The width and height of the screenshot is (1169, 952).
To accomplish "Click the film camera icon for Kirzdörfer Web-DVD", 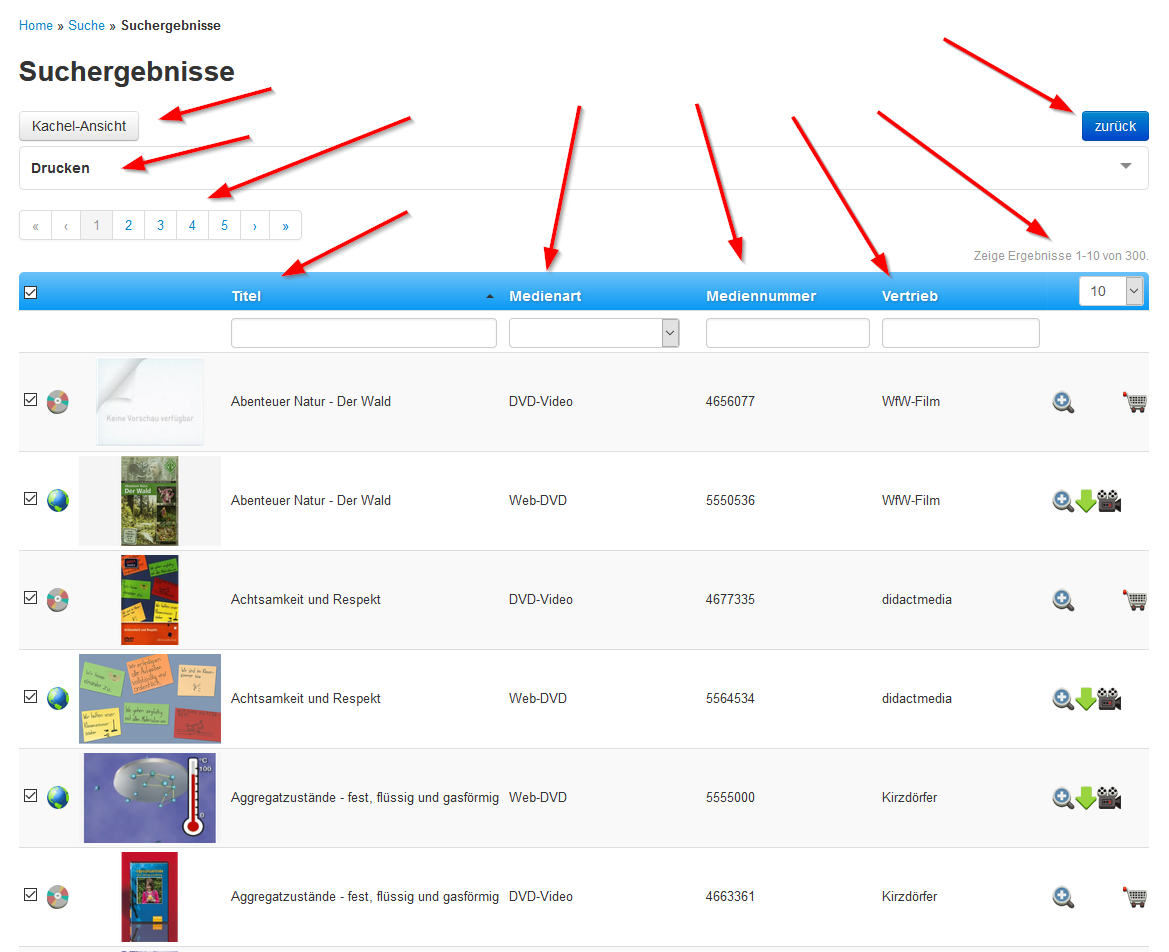I will (x=1109, y=798).
